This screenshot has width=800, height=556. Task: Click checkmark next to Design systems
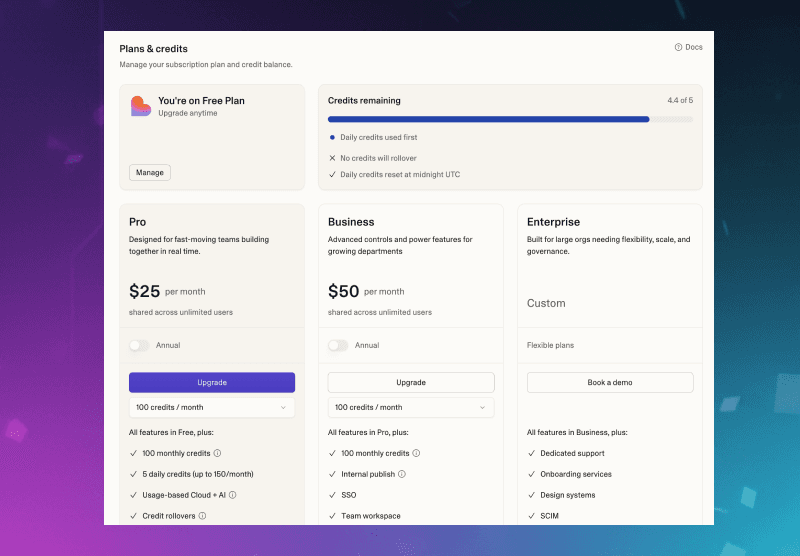[531, 495]
